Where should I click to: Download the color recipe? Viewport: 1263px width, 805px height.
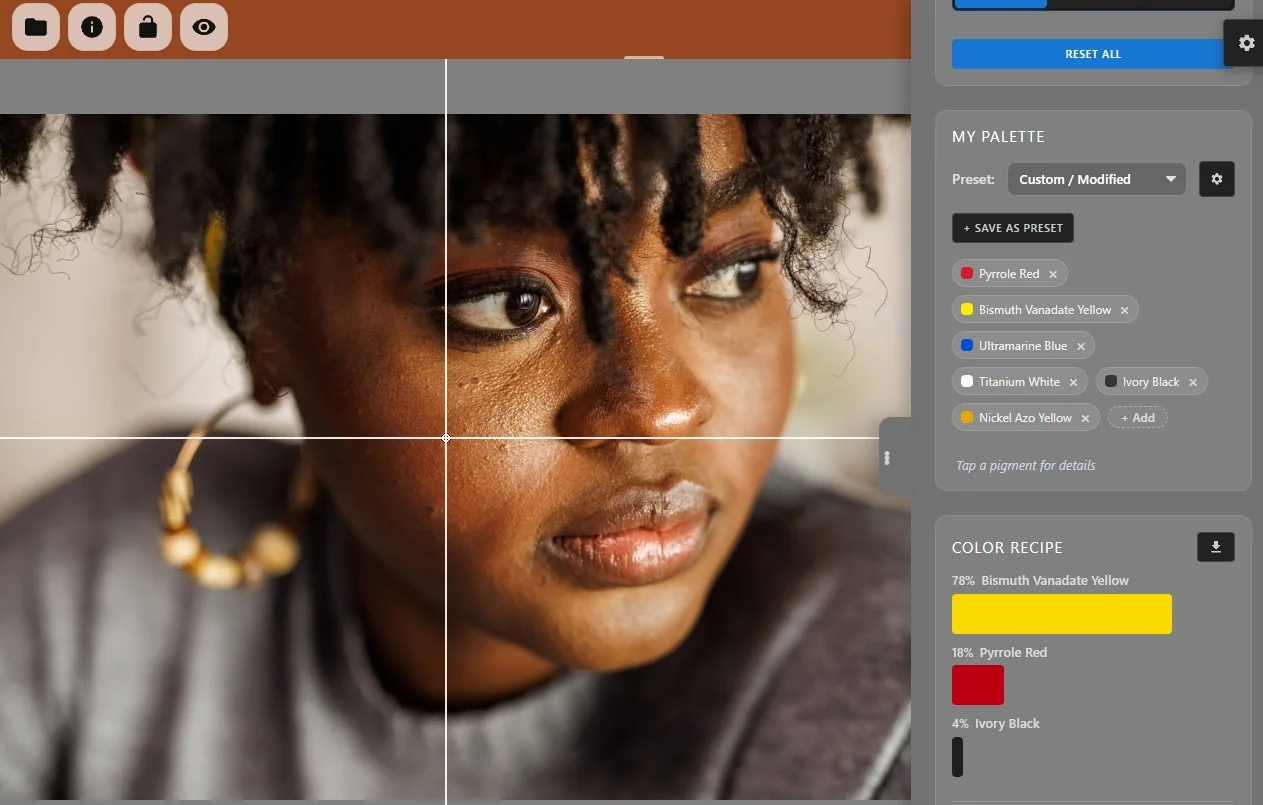pyautogui.click(x=1215, y=547)
